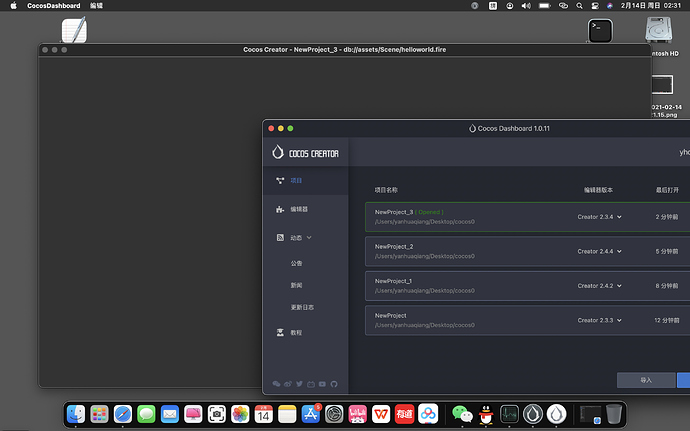
Task: Open the editor version dropdown for NewProject_3
Action: coord(599,217)
